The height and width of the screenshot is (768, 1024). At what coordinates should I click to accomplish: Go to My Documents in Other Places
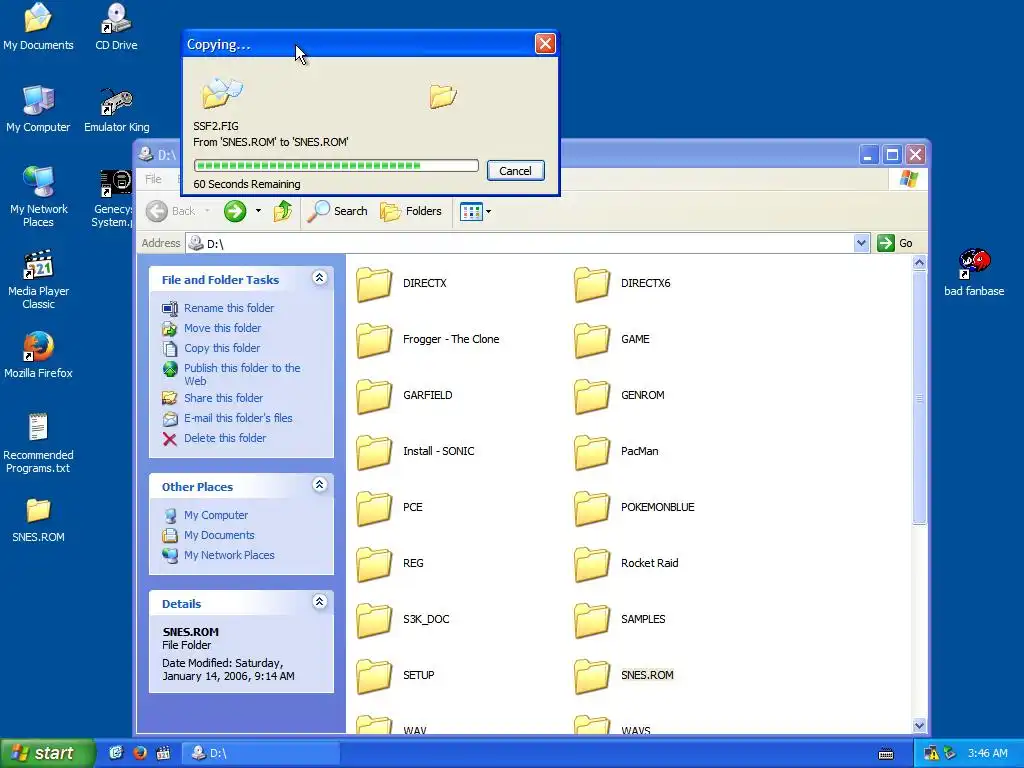(x=208, y=536)
